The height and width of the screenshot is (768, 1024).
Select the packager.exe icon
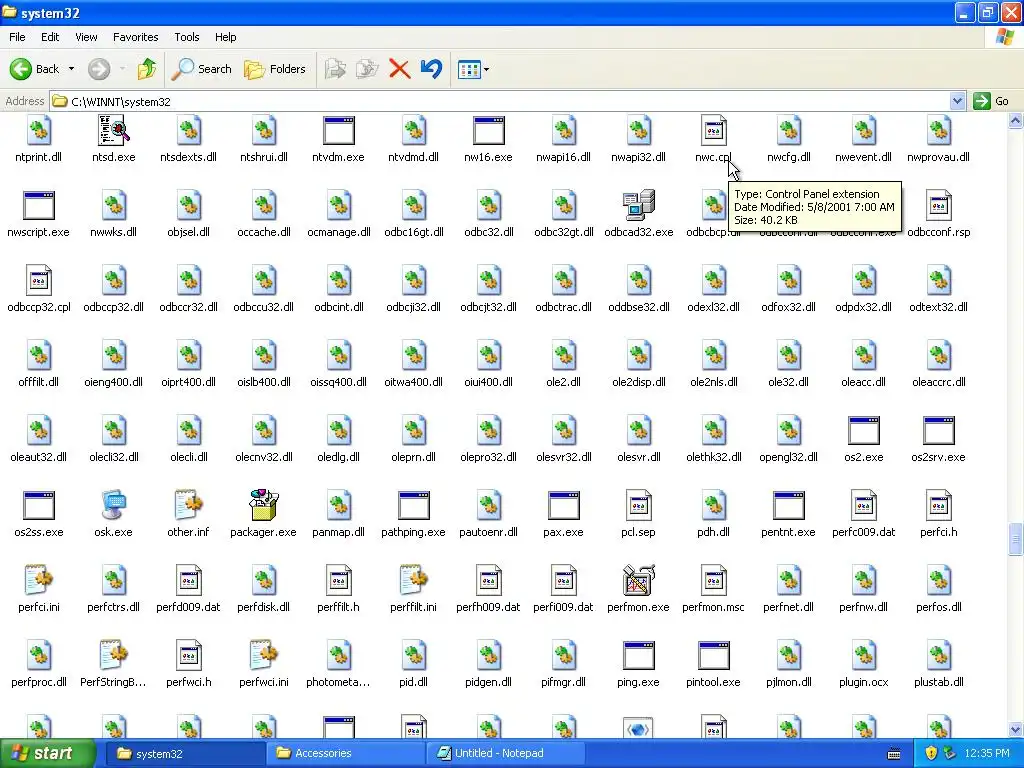pos(264,505)
